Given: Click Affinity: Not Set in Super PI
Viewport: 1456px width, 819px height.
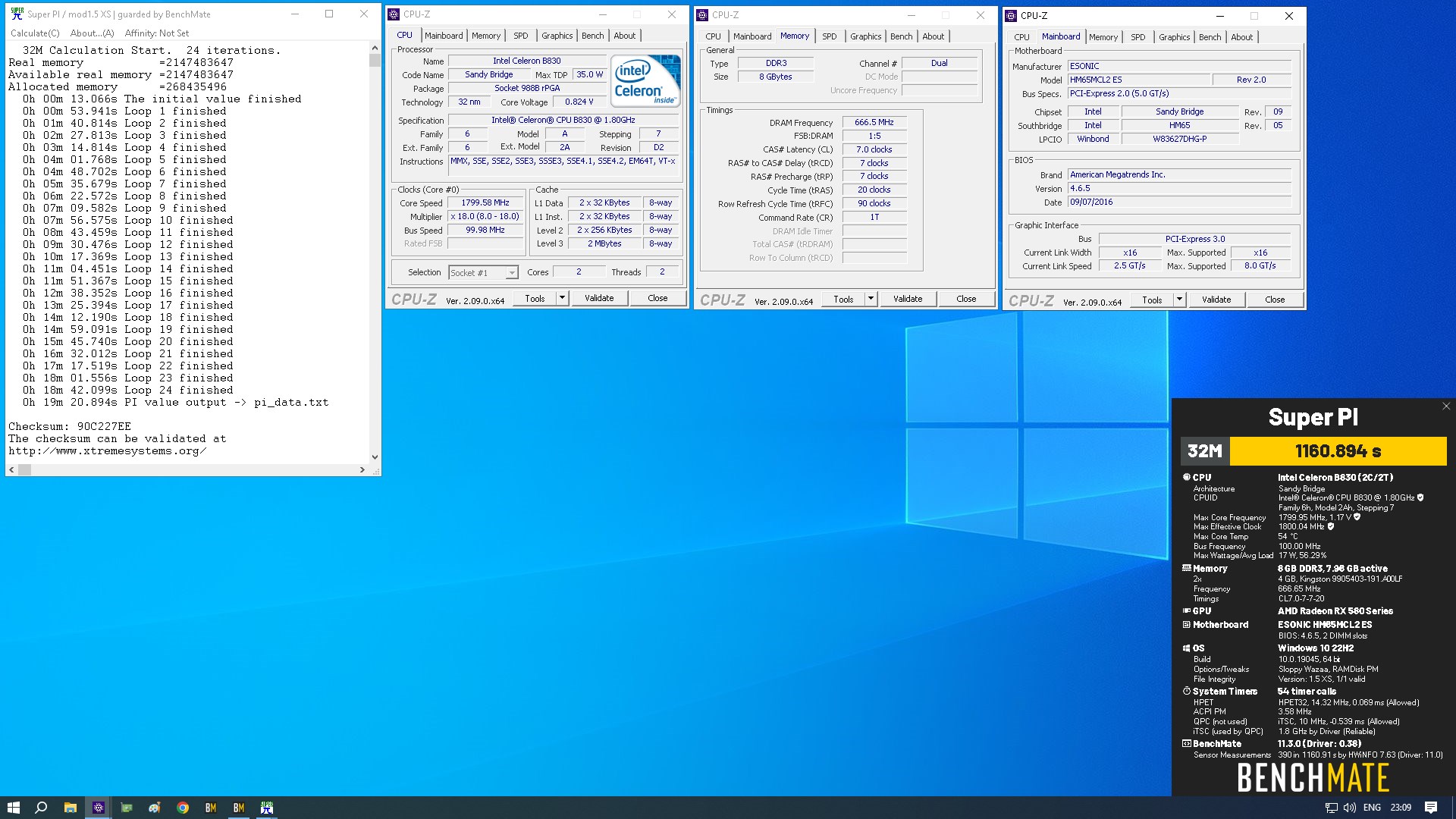Looking at the screenshot, I should (156, 33).
